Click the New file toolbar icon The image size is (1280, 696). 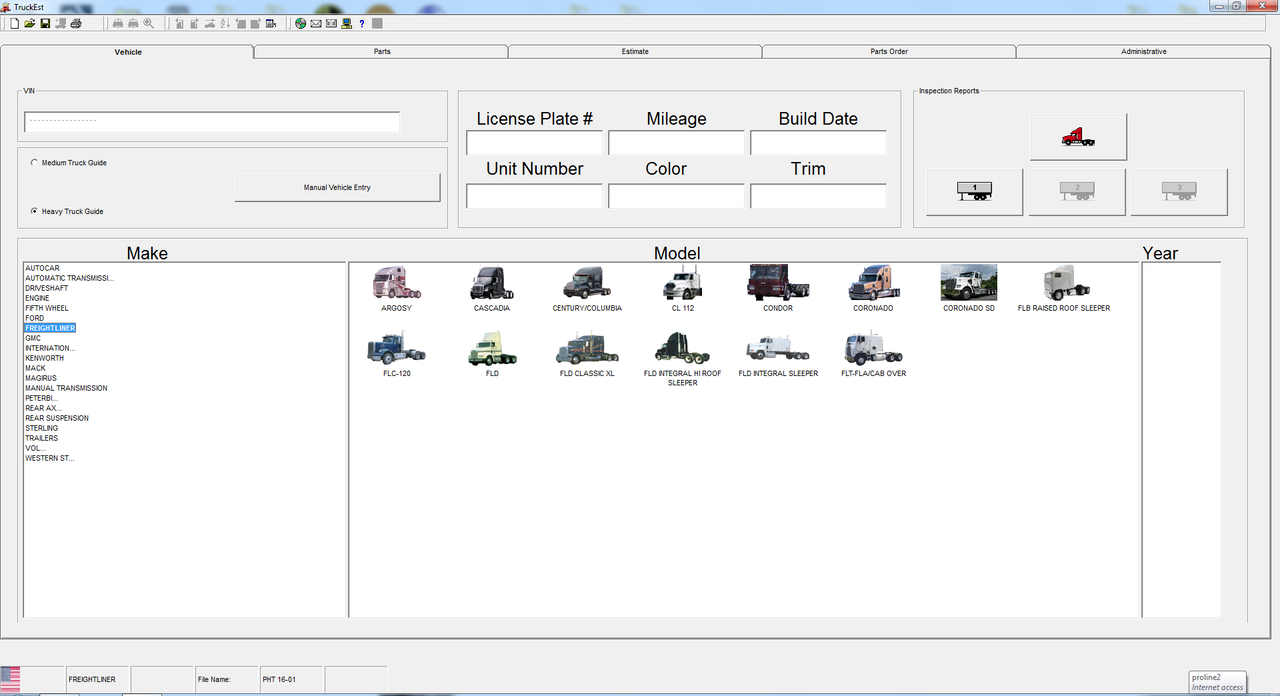coord(14,23)
